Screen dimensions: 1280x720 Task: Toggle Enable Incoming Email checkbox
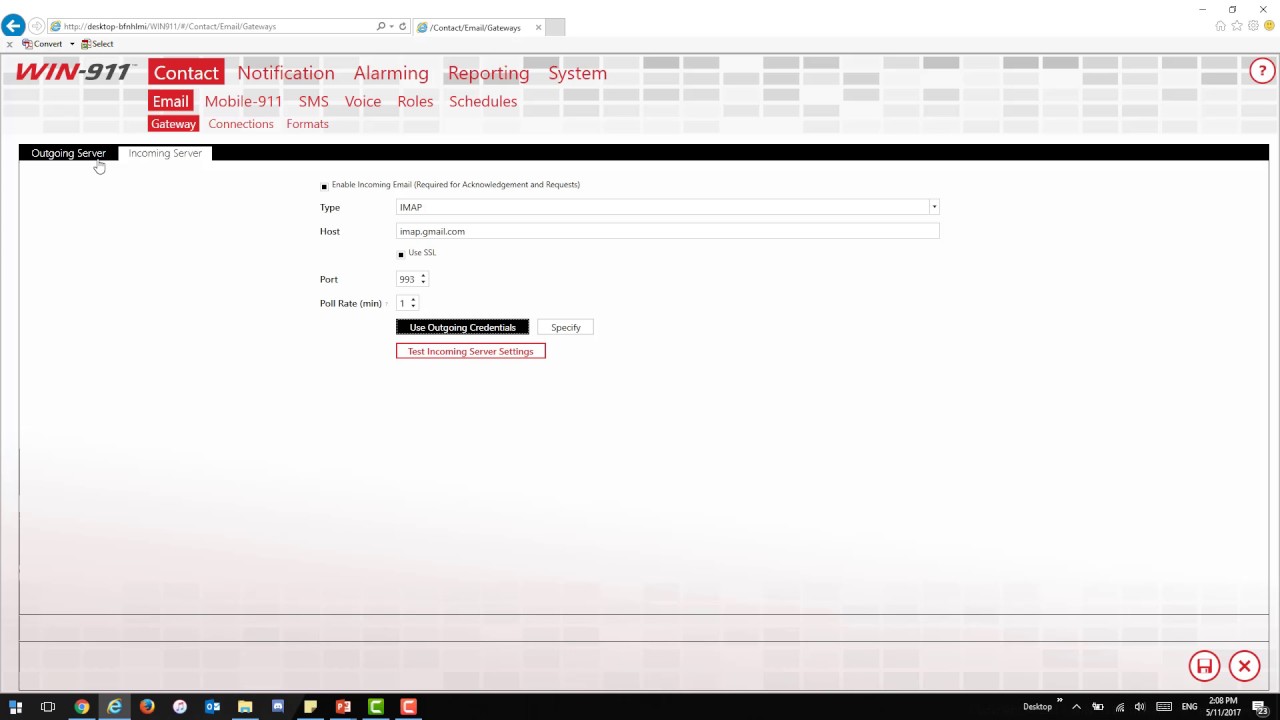(x=324, y=186)
